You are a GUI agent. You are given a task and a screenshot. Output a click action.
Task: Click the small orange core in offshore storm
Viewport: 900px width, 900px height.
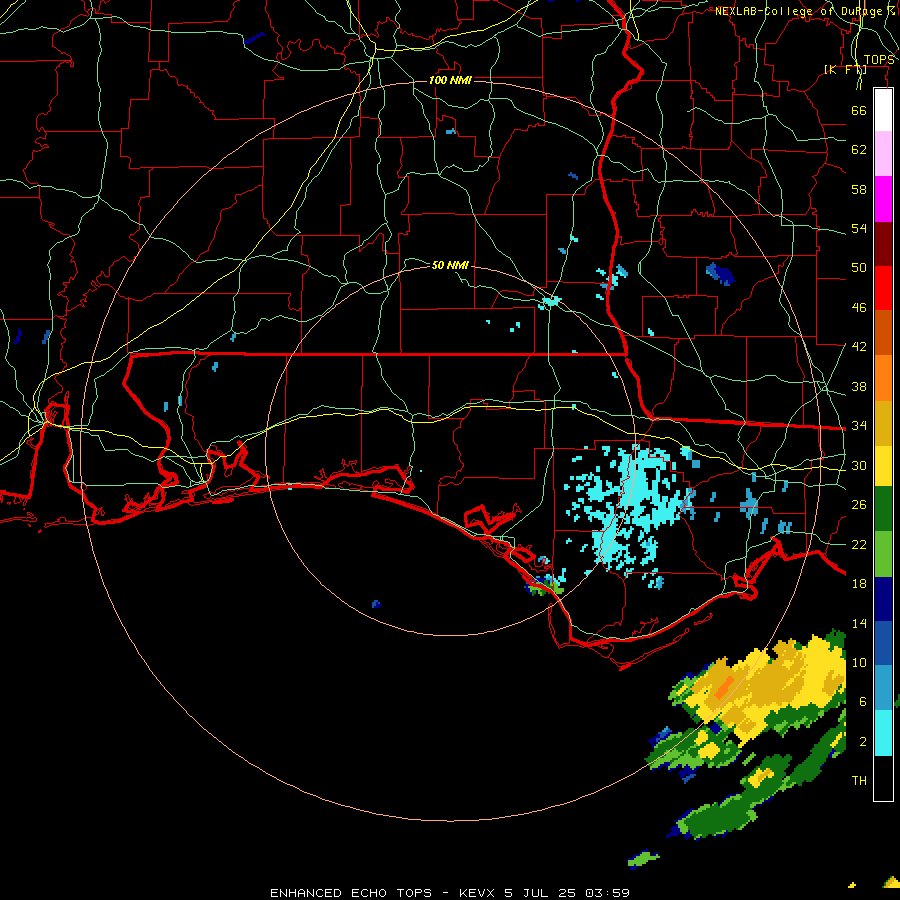pyautogui.click(x=724, y=687)
